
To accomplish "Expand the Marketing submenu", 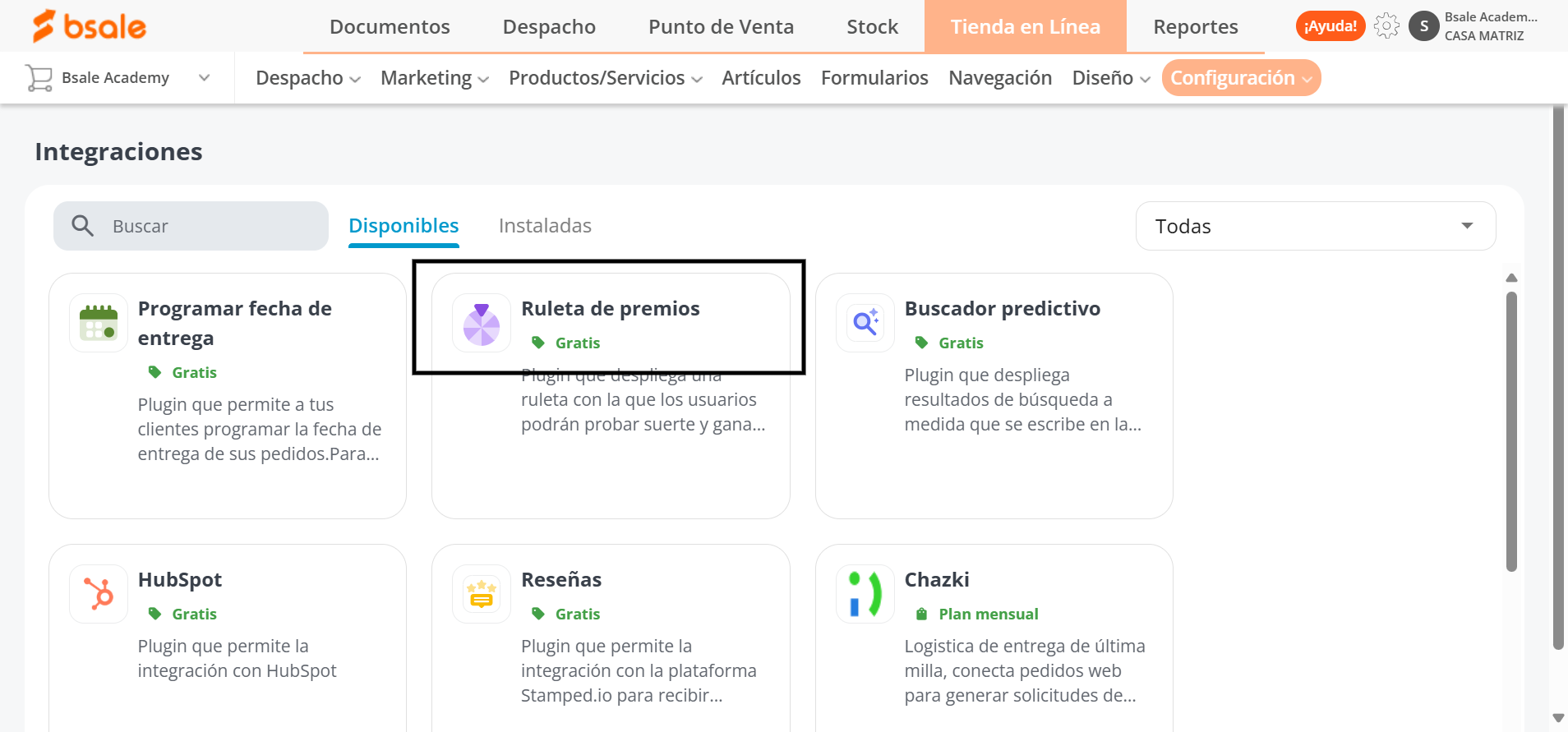I will pos(435,78).
